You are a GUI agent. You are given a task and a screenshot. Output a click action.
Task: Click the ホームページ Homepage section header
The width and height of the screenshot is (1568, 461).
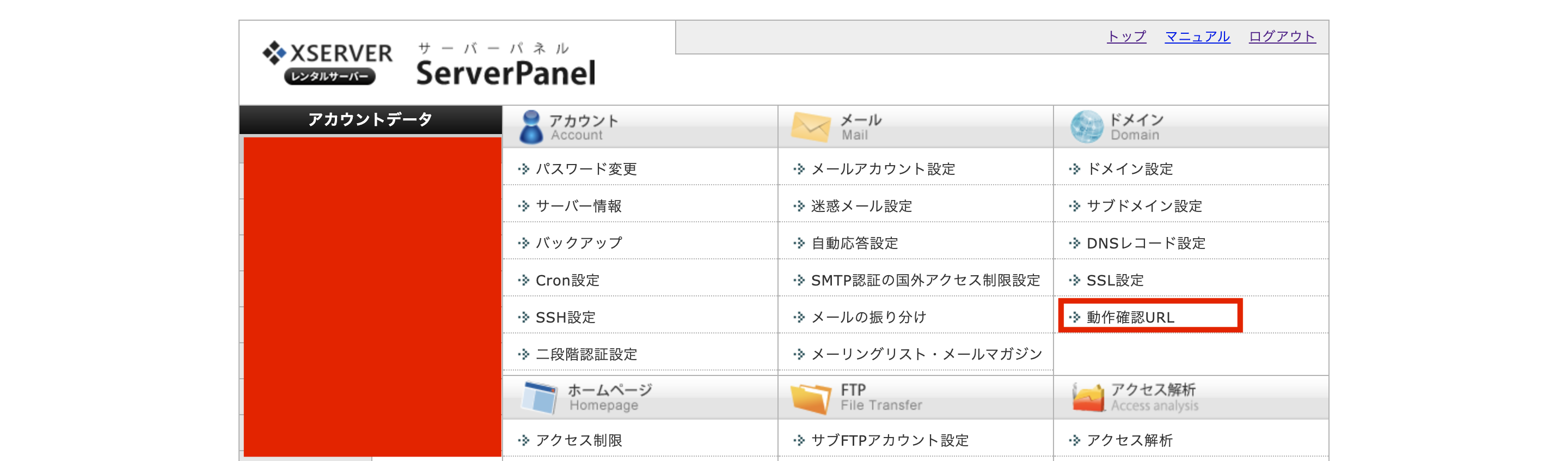(640, 397)
